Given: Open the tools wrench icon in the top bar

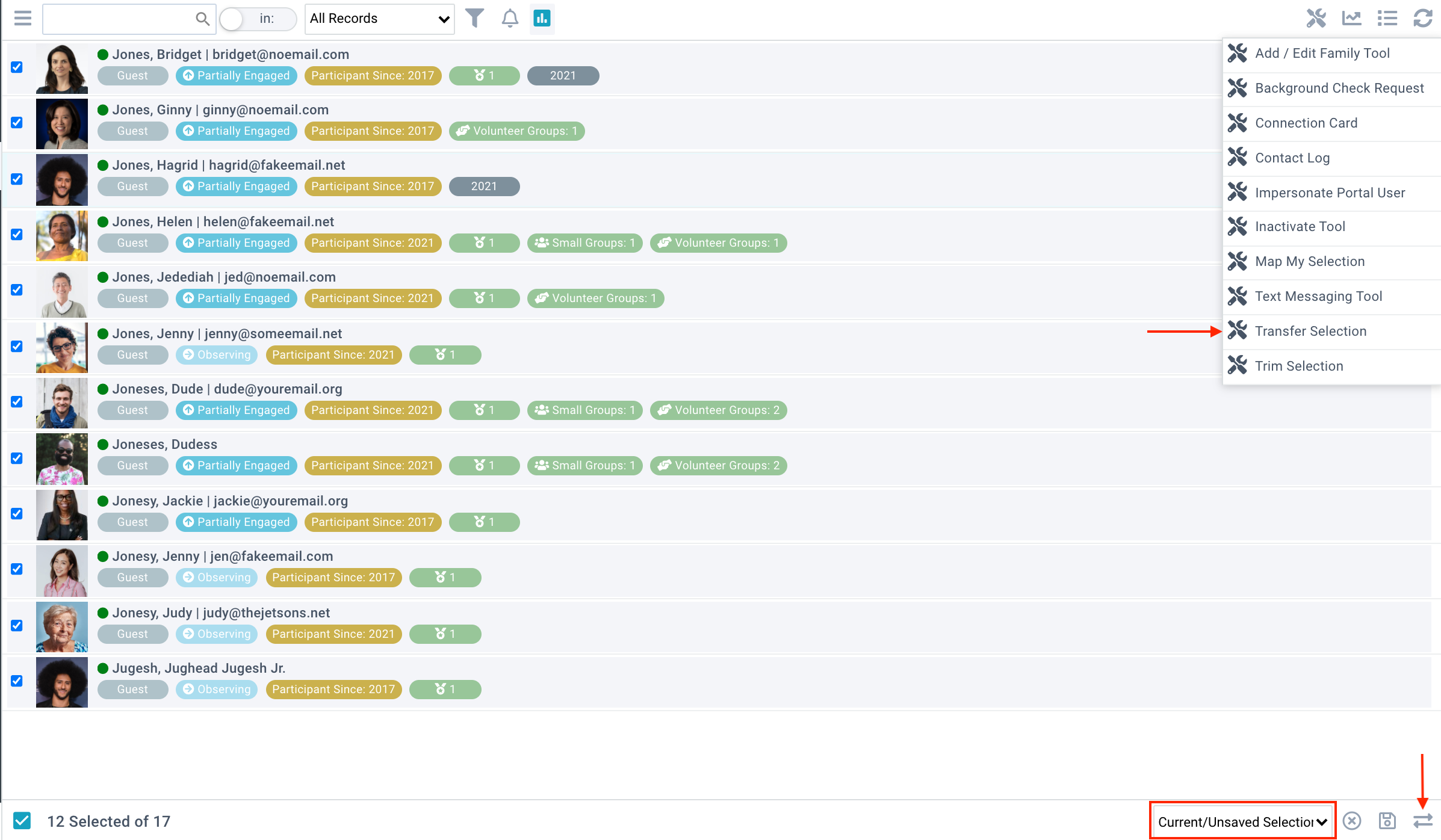Looking at the screenshot, I should [1316, 18].
